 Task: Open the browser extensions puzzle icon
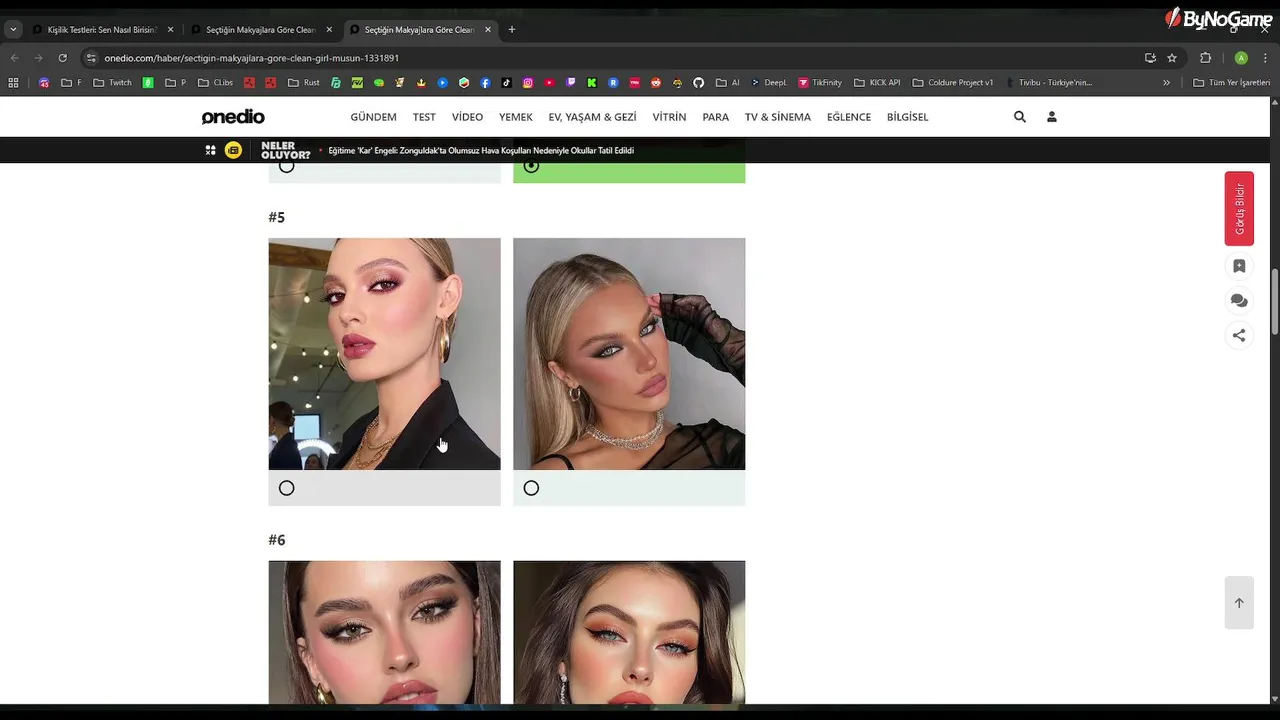1205,58
